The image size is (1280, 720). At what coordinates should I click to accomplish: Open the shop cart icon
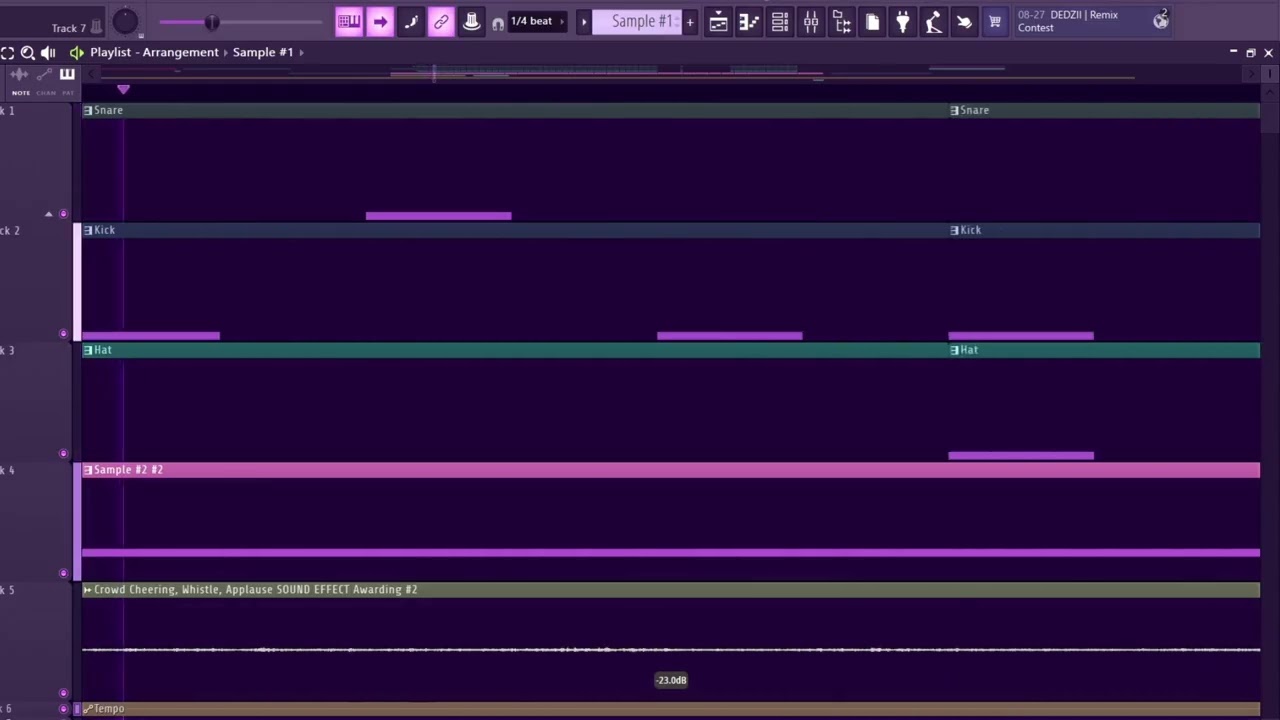point(995,21)
